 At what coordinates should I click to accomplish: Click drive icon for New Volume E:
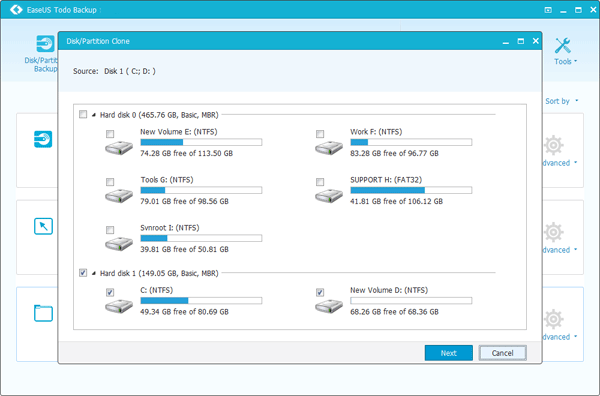pyautogui.click(x=119, y=148)
